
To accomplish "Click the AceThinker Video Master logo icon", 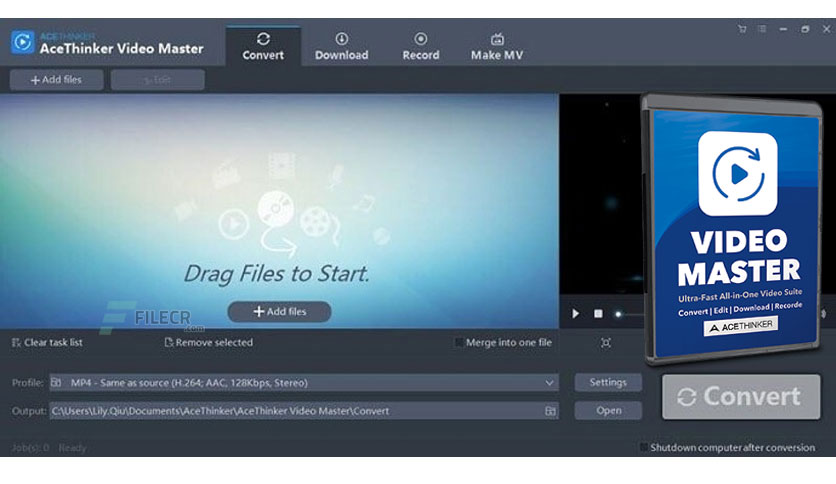I will [x=22, y=42].
